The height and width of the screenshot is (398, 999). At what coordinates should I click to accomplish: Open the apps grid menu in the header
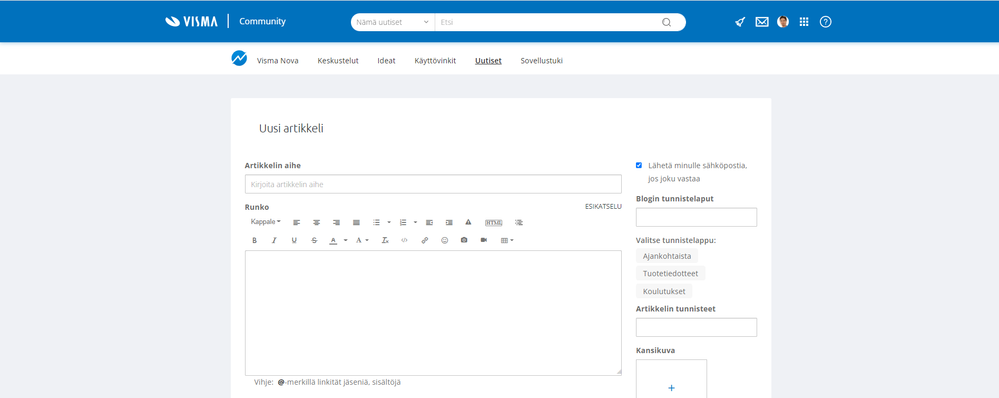point(804,22)
